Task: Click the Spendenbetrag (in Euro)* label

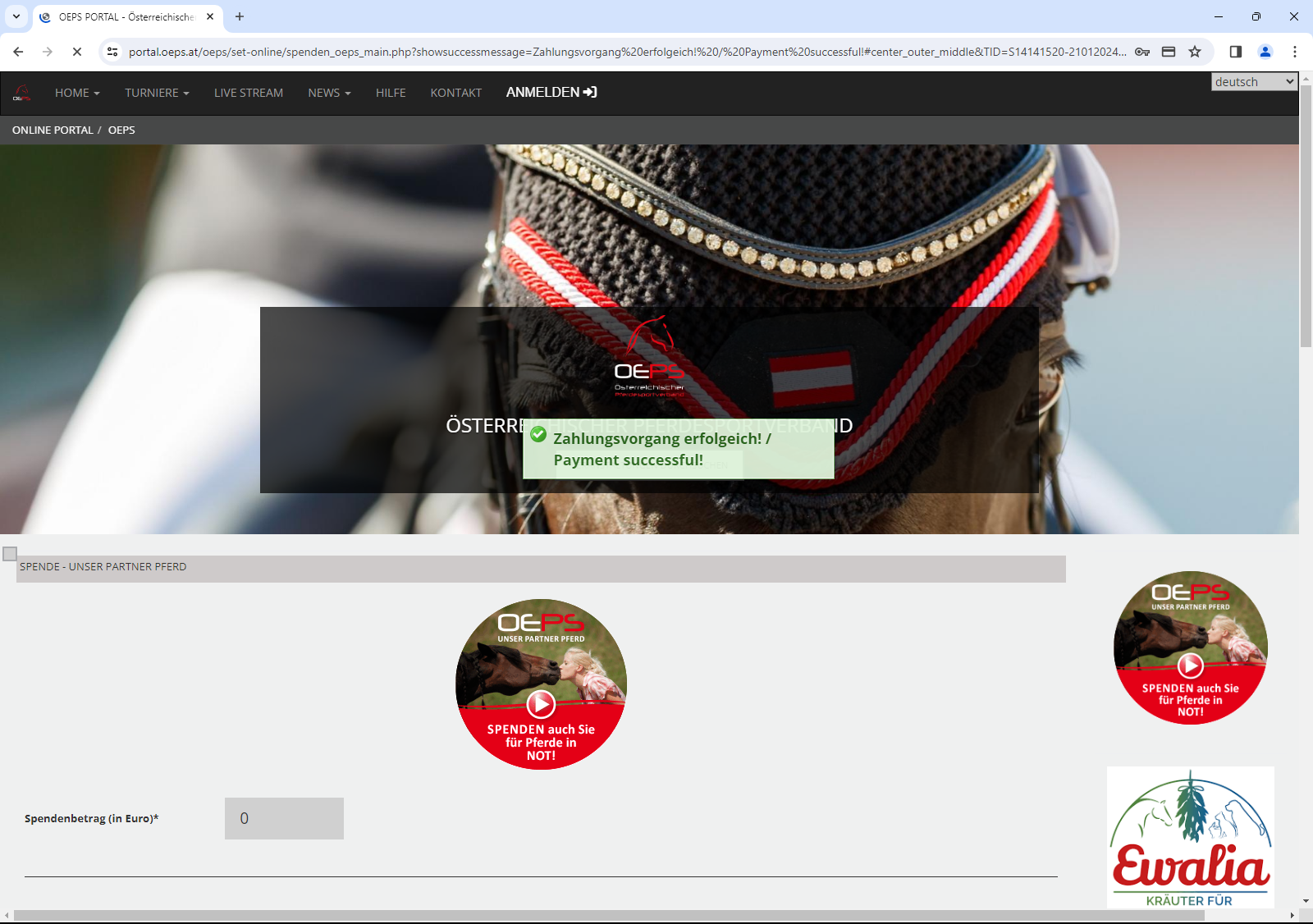Action: pos(92,818)
